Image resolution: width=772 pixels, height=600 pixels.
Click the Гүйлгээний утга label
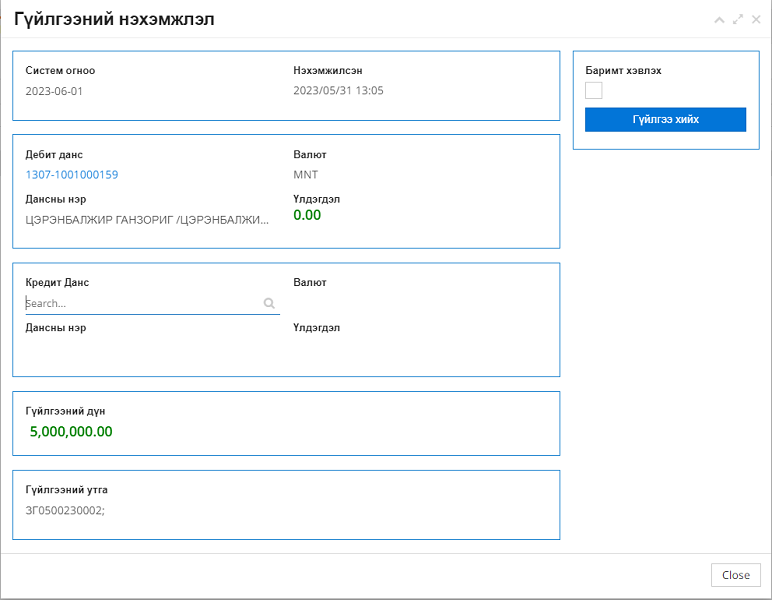pos(66,490)
